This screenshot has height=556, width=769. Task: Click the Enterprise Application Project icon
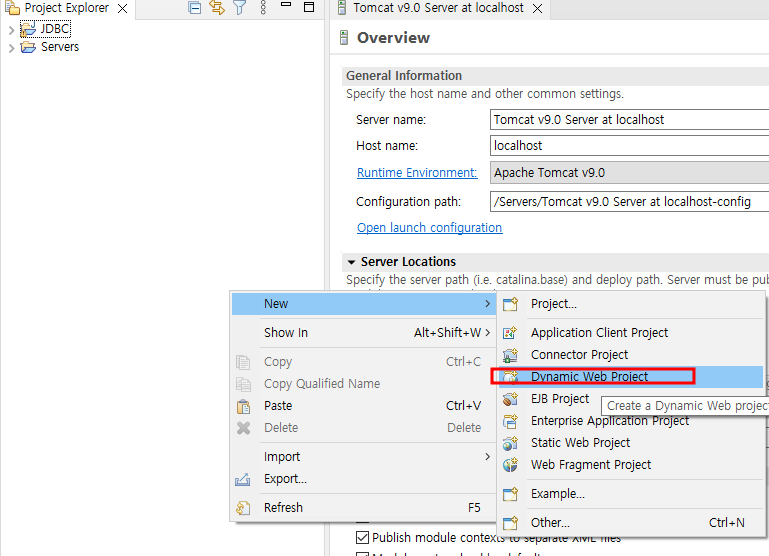tap(511, 421)
